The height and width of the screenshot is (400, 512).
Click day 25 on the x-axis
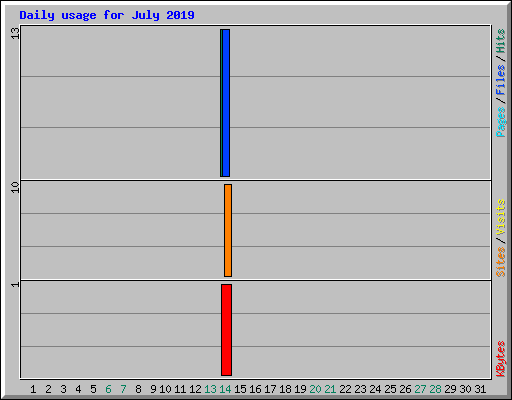click(x=390, y=389)
